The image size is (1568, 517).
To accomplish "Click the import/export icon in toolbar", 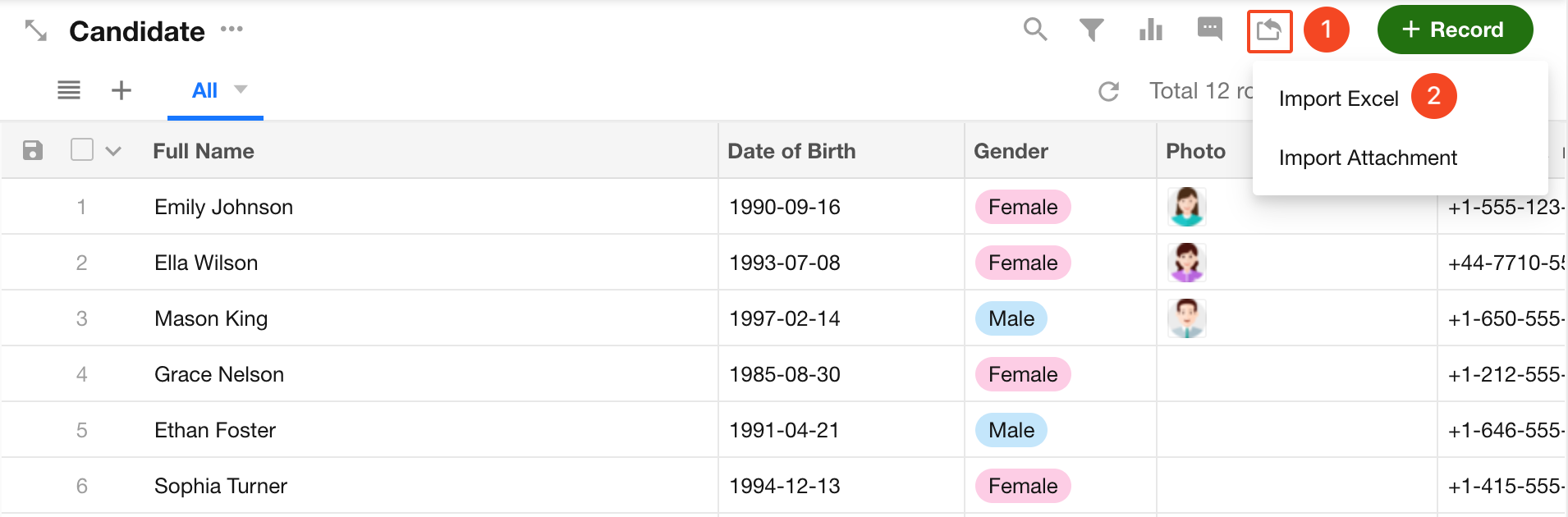I will pos(1269,31).
